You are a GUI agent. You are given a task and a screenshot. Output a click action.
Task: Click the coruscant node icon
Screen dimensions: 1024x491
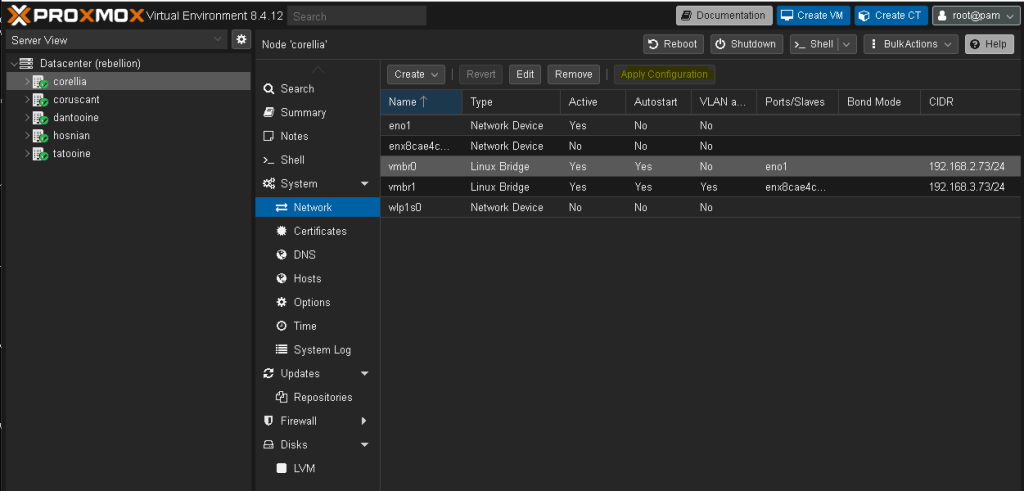(41, 100)
